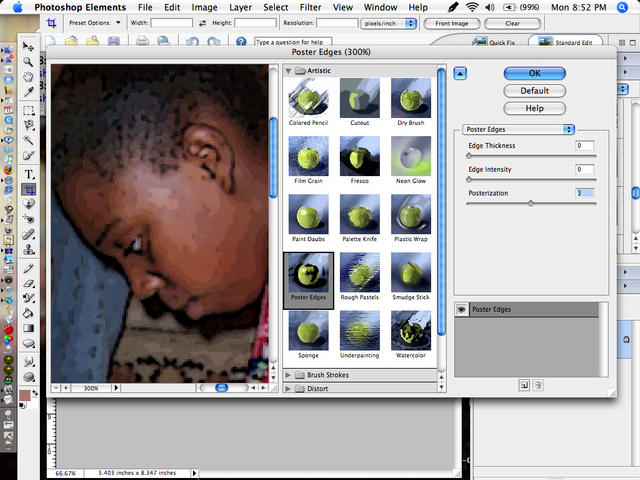This screenshot has width=640, height=480.
Task: Open the Image menu
Action: tap(204, 7)
